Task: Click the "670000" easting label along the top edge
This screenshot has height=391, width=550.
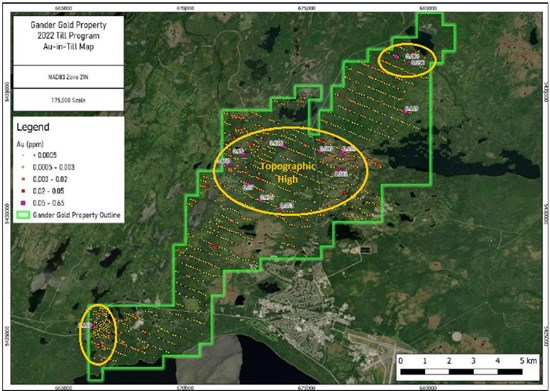Action: tap(185, 8)
